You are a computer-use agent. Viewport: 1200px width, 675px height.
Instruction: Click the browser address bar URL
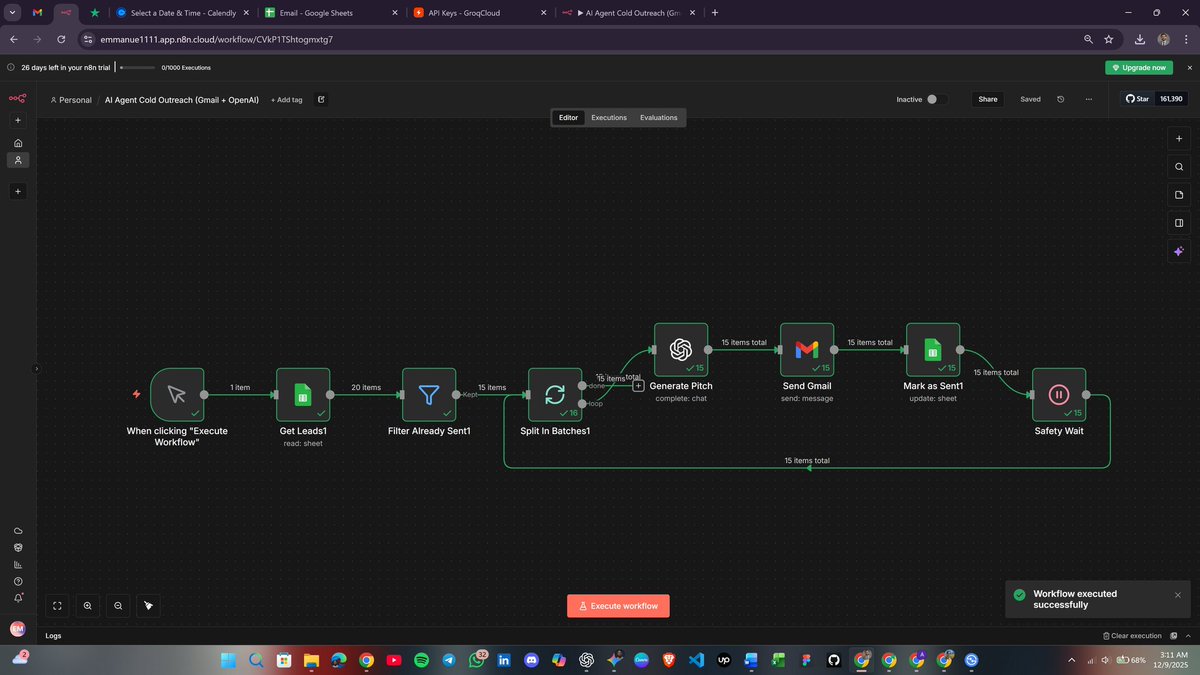[x=216, y=39]
